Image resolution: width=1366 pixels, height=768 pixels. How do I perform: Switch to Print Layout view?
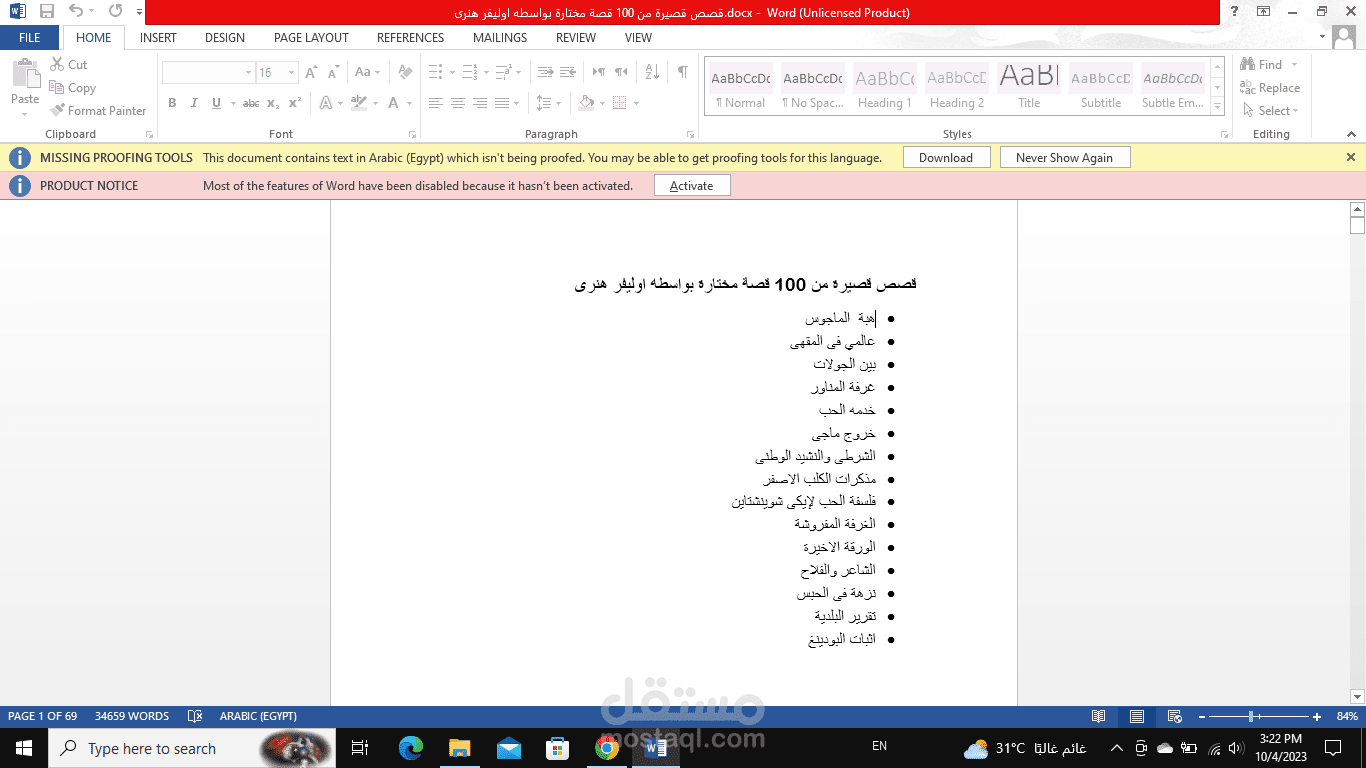1137,716
